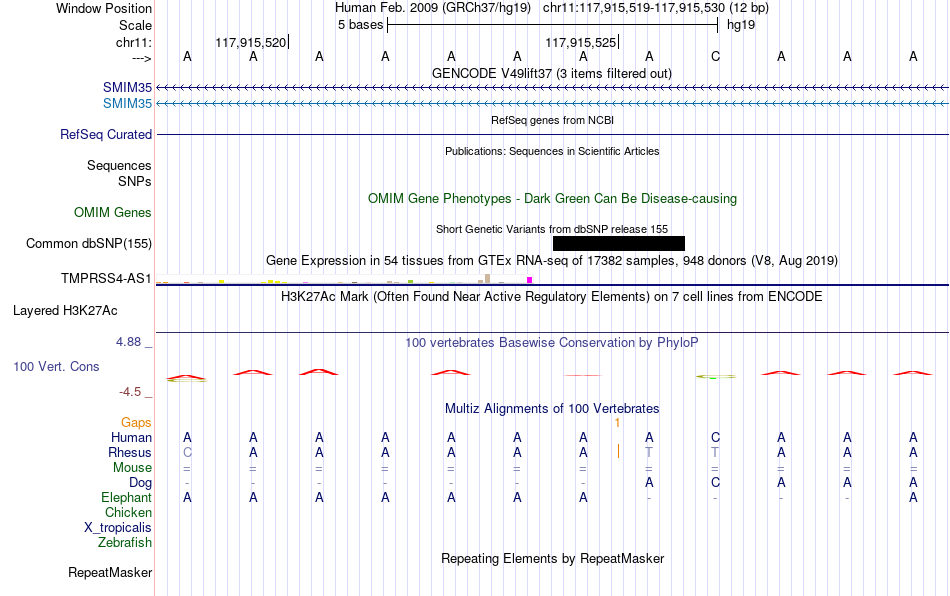Click the 117,915,520 position marker
Screen dimensions: 950x596
coord(251,42)
